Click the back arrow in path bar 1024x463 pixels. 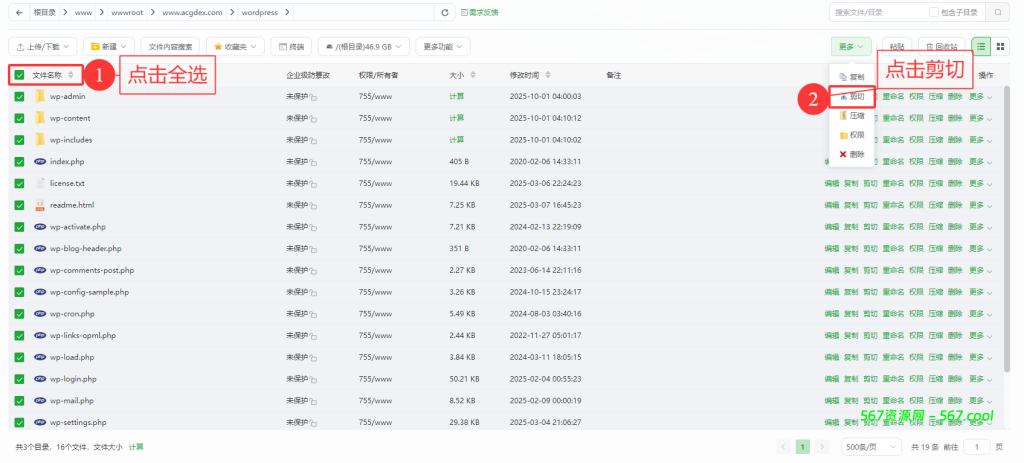click(19, 13)
